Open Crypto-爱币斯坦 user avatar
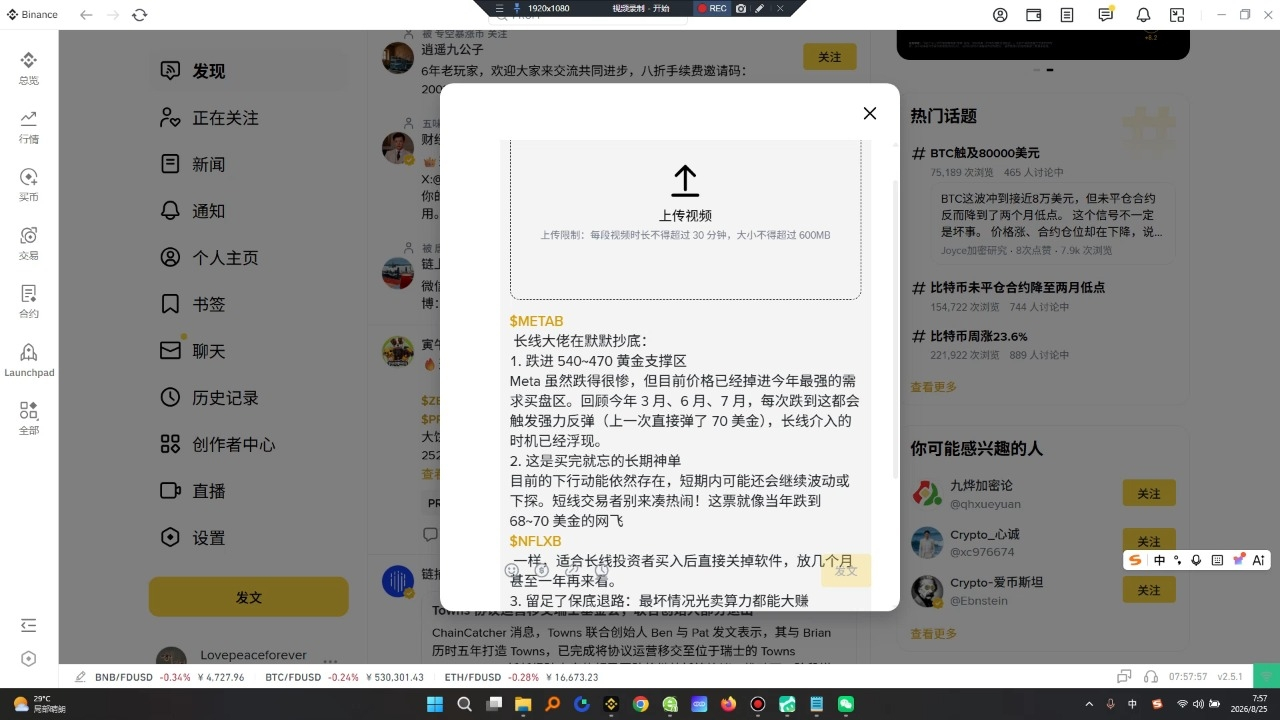This screenshot has height=720, width=1280. 927,591
